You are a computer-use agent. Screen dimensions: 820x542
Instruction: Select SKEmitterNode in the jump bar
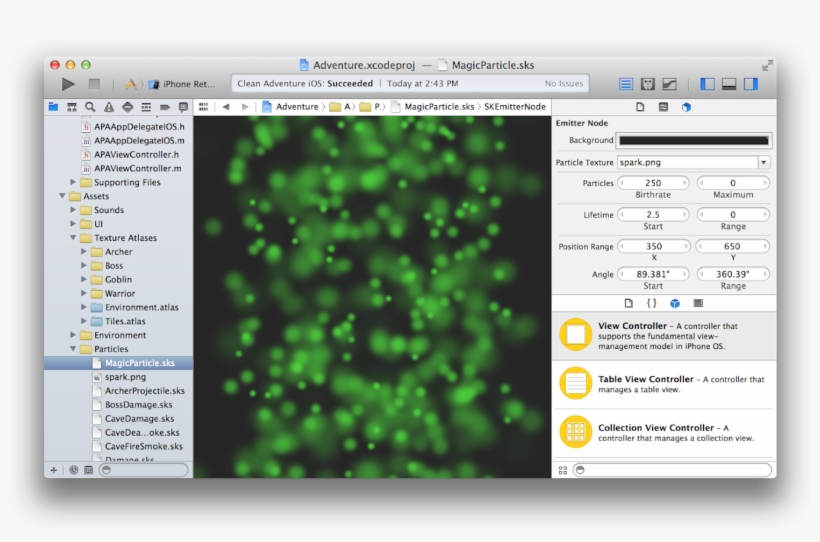[515, 107]
